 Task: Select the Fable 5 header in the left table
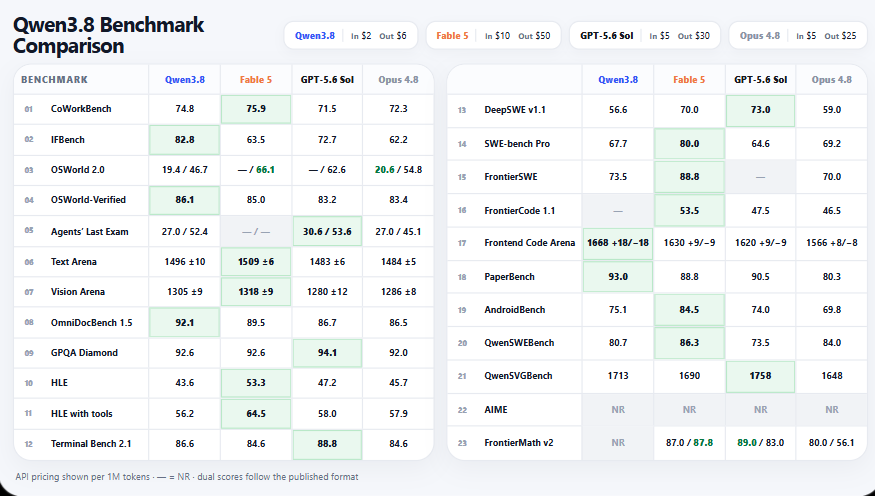click(256, 80)
